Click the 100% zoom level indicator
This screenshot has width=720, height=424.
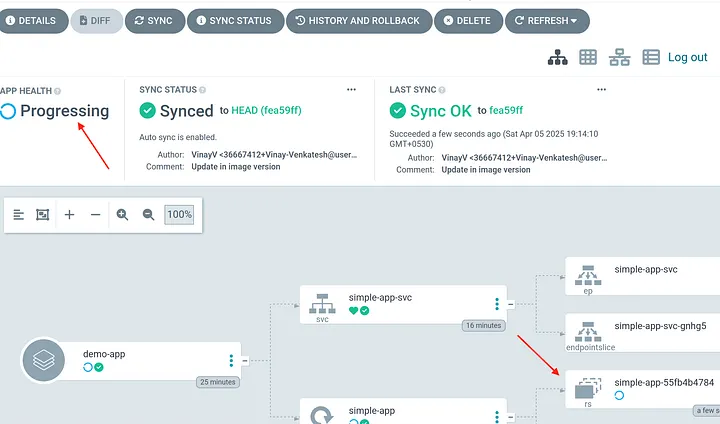(179, 214)
